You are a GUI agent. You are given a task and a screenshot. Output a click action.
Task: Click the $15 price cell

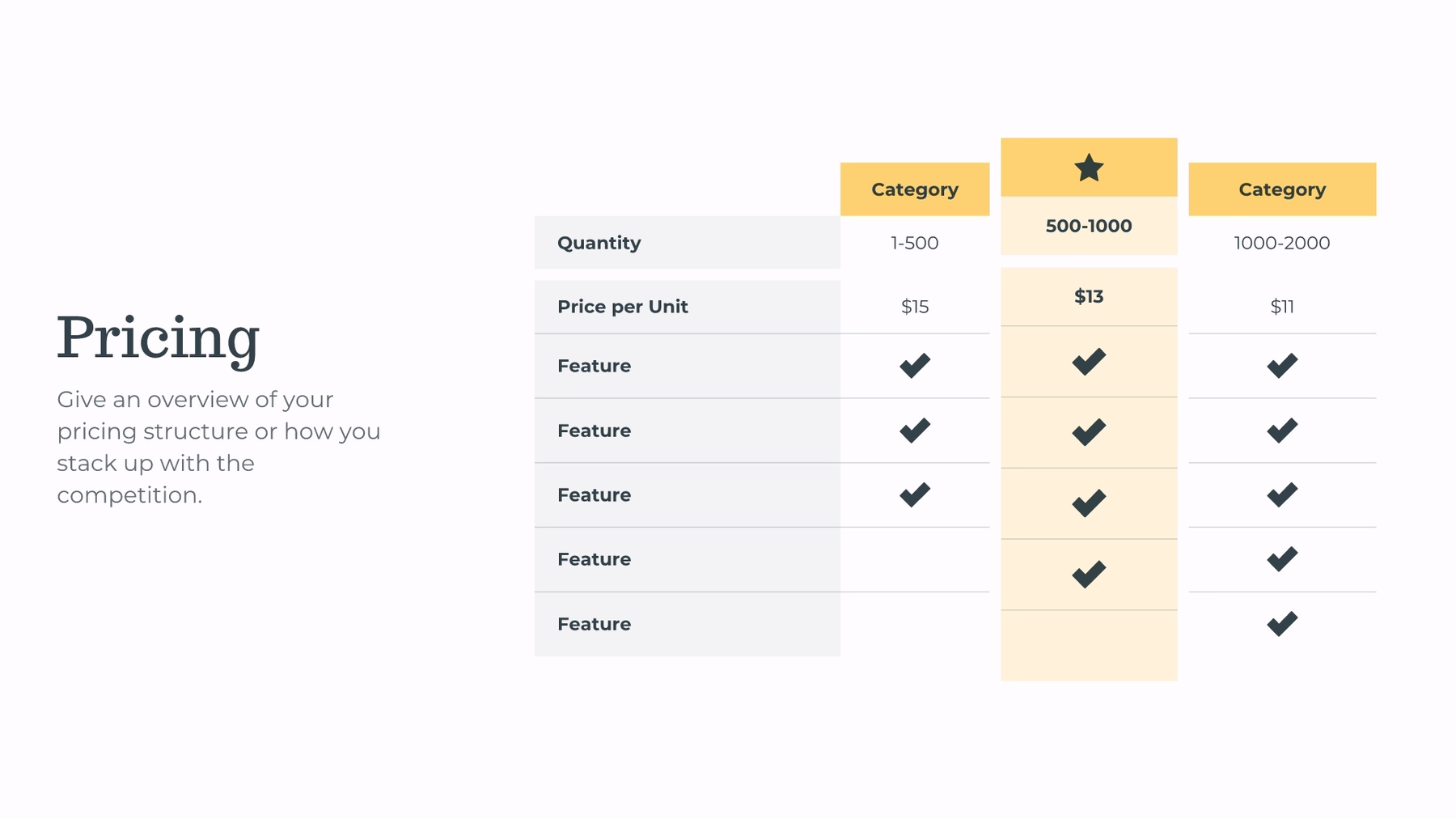[x=915, y=307]
